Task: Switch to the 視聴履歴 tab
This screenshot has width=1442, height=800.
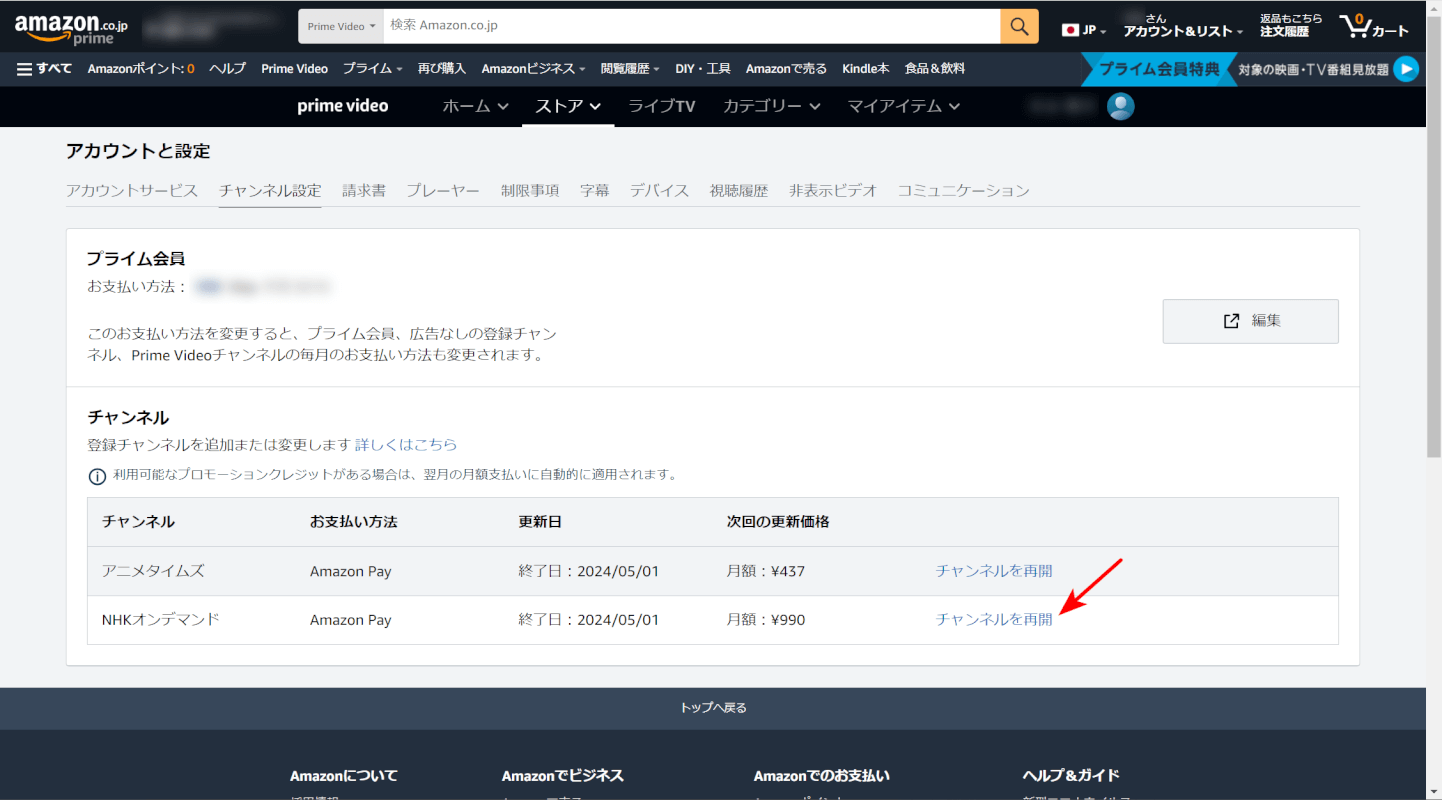Action: (x=739, y=190)
